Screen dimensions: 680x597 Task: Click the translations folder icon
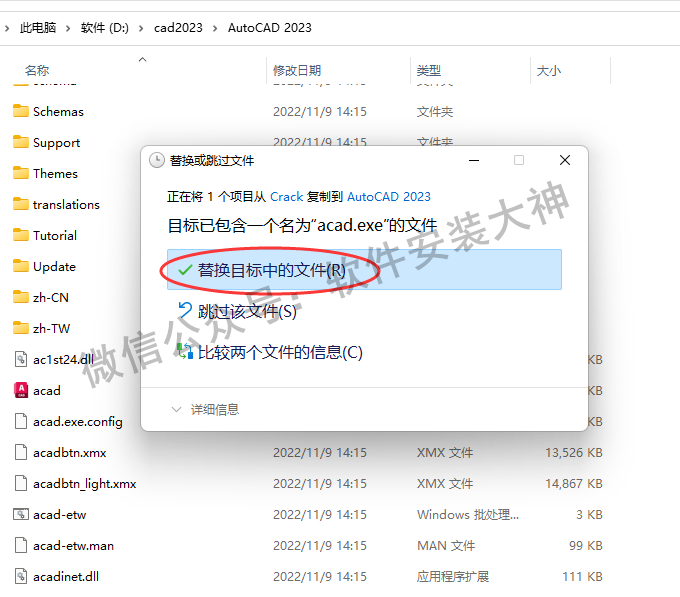point(20,204)
